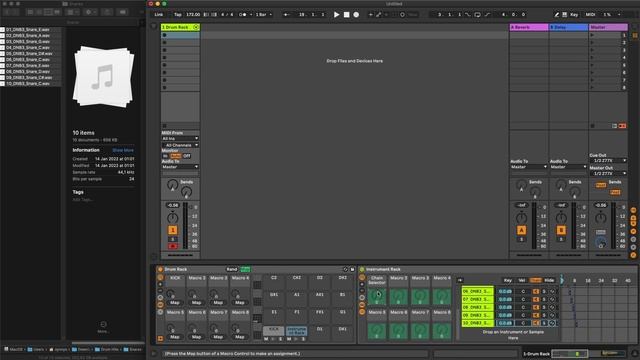Switch chain list to Key zone editor
640x360 pixels.
pos(507,280)
